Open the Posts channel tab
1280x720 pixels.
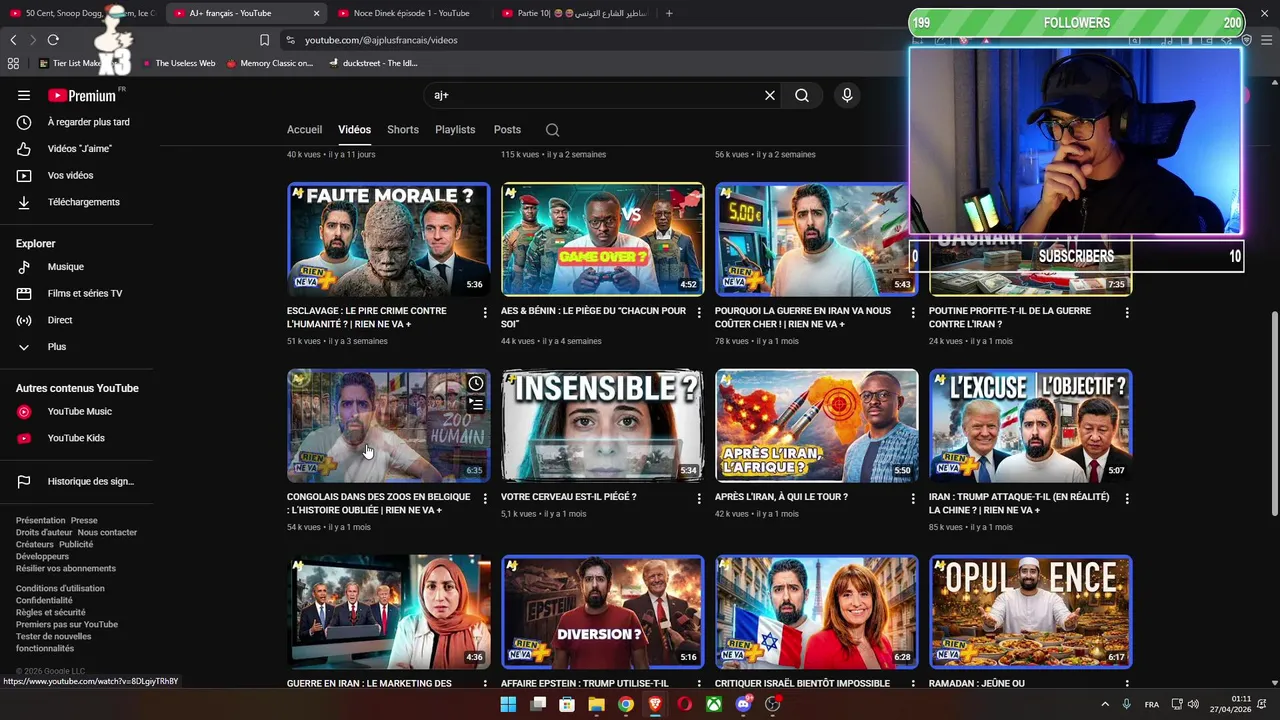[507, 130]
